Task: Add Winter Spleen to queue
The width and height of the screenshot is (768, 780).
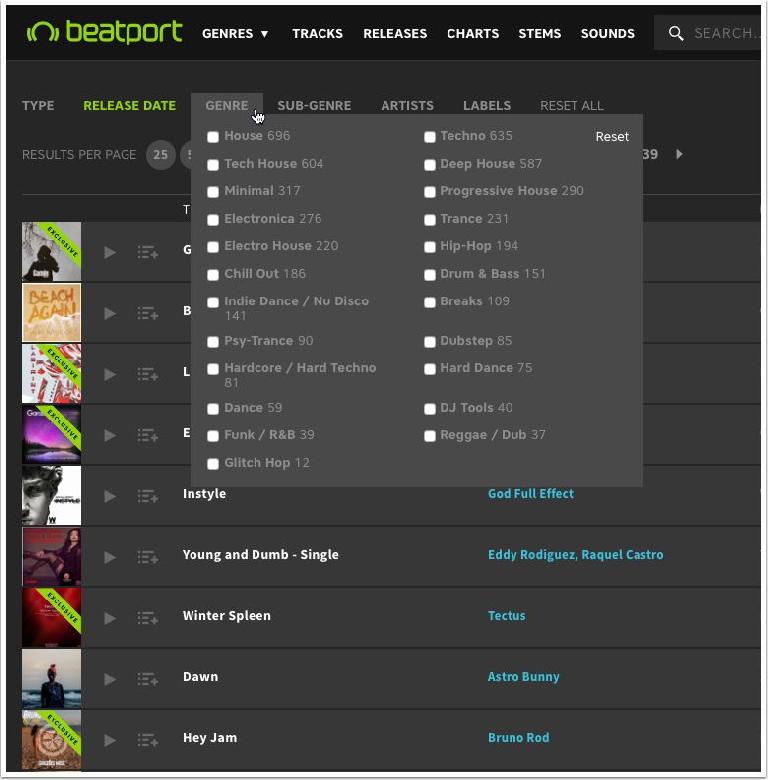Action: [148, 618]
